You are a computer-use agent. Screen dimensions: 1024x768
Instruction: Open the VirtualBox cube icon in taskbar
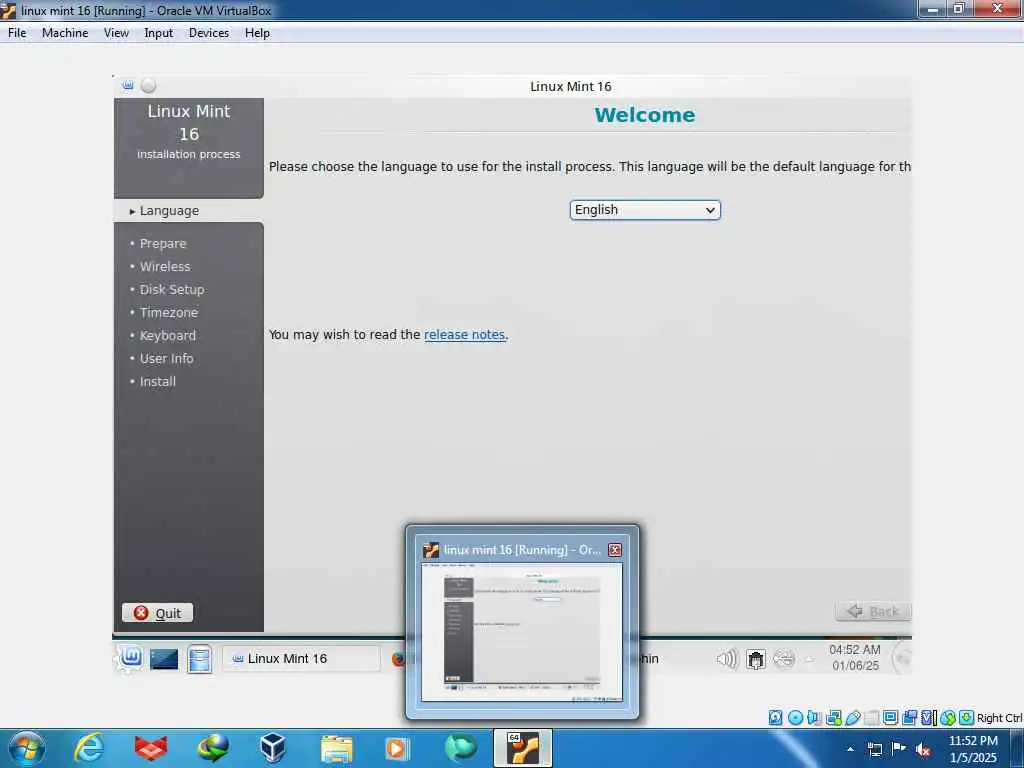coord(272,748)
